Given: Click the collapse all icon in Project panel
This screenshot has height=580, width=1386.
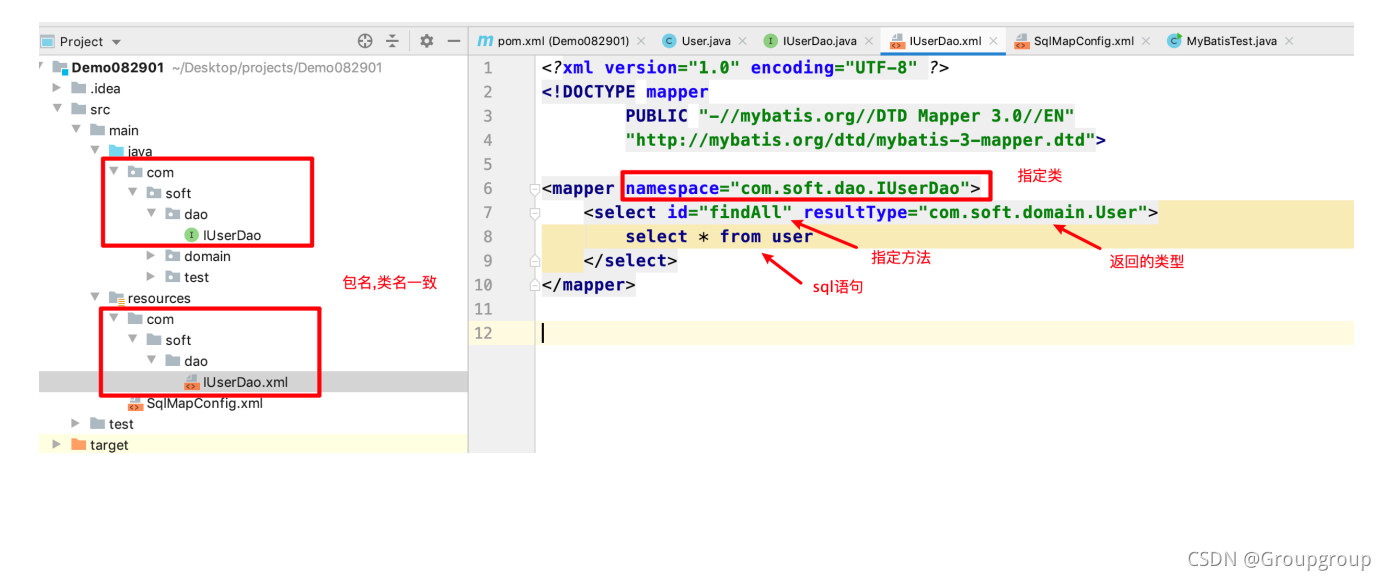Looking at the screenshot, I should tap(392, 41).
